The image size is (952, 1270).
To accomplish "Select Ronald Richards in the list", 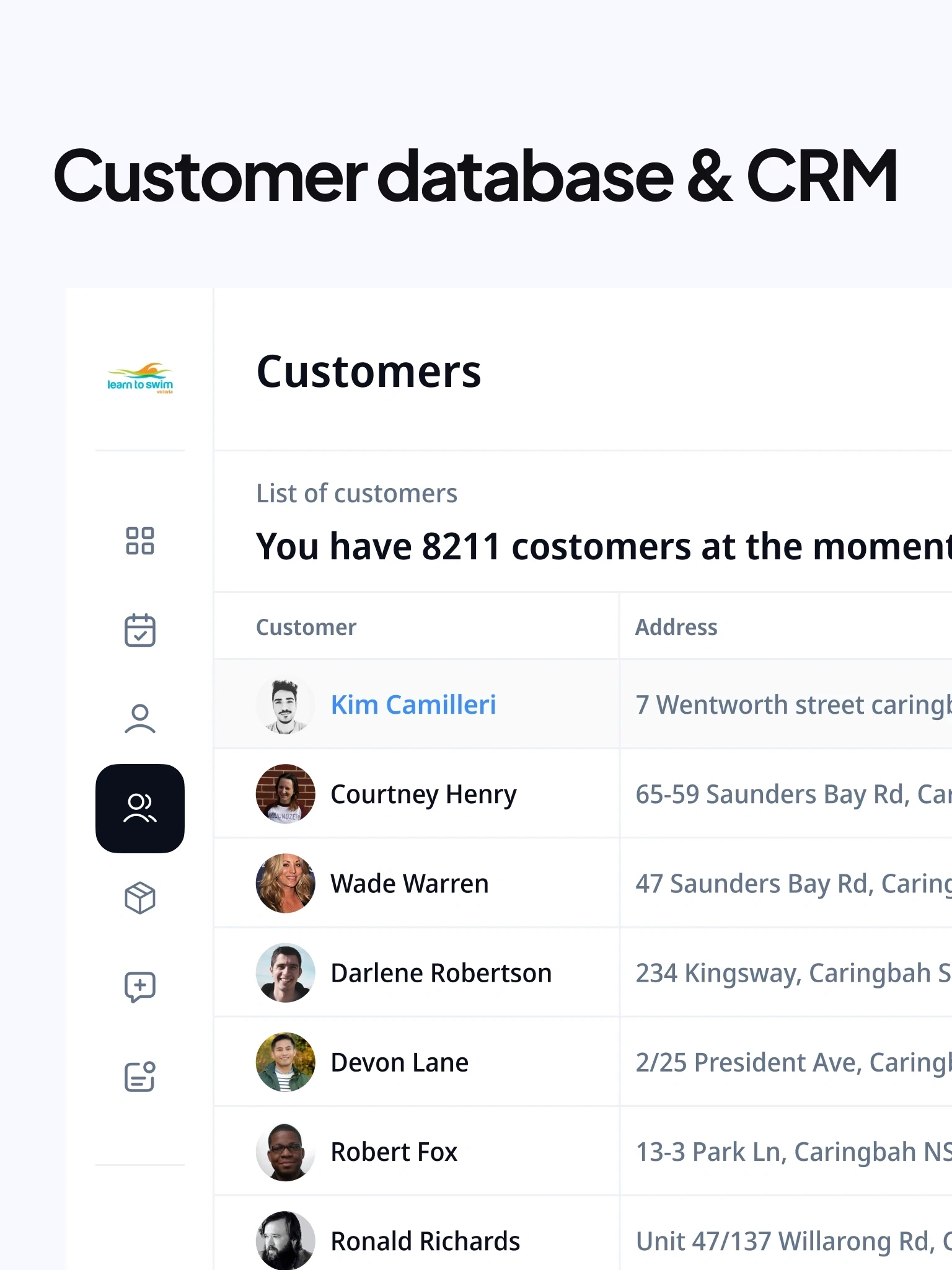I will 425,1241.
